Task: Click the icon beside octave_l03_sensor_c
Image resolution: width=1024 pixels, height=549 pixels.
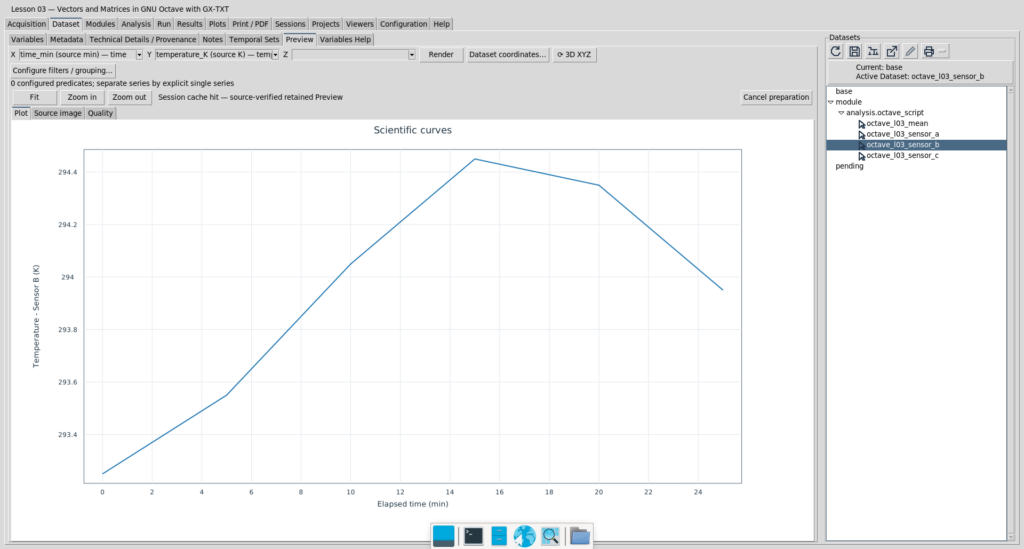Action: coord(861,156)
